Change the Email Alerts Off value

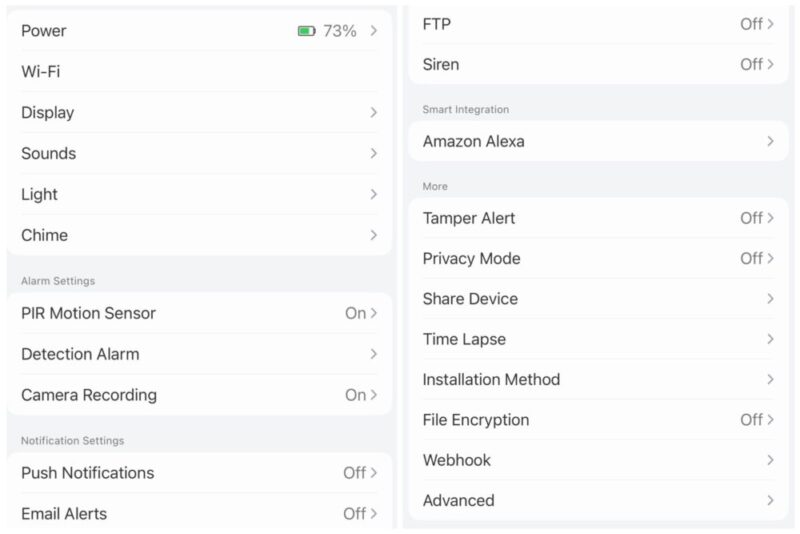(x=360, y=514)
